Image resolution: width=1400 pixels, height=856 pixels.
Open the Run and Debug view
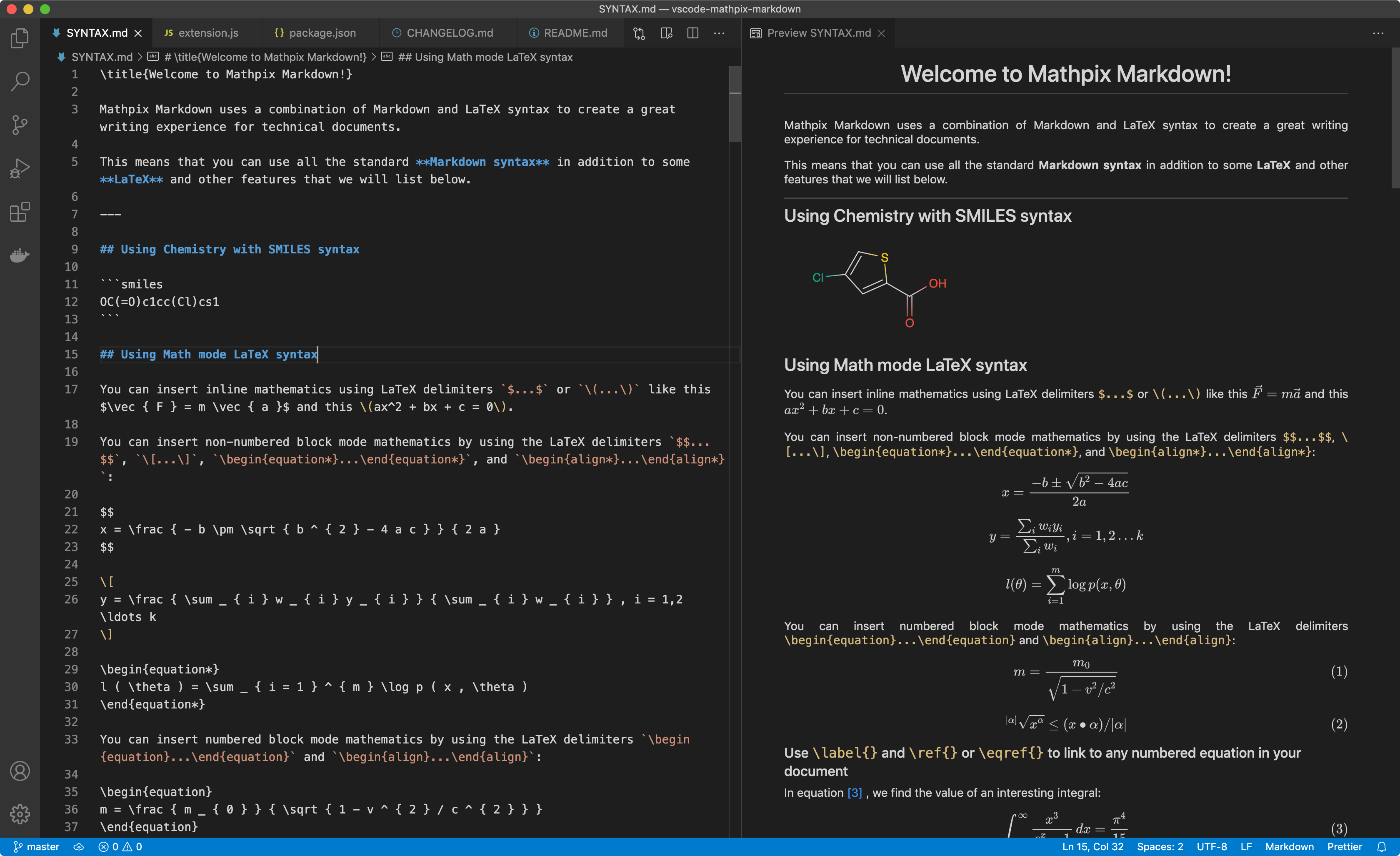coord(20,168)
